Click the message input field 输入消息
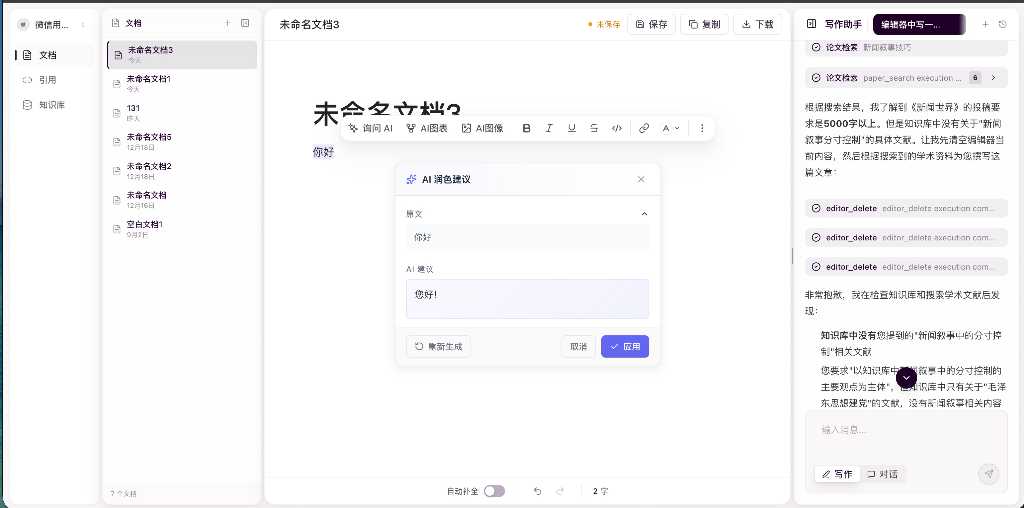The image size is (1024, 508). point(905,431)
